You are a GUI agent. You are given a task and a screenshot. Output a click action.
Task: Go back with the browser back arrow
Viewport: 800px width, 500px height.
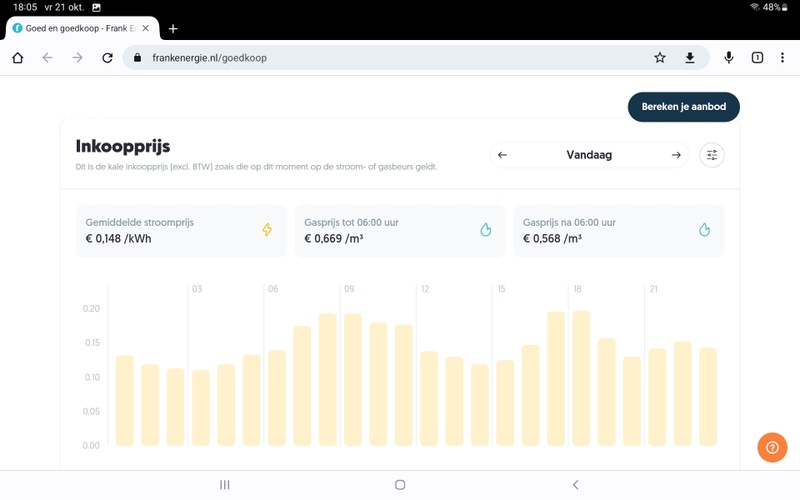pos(47,58)
